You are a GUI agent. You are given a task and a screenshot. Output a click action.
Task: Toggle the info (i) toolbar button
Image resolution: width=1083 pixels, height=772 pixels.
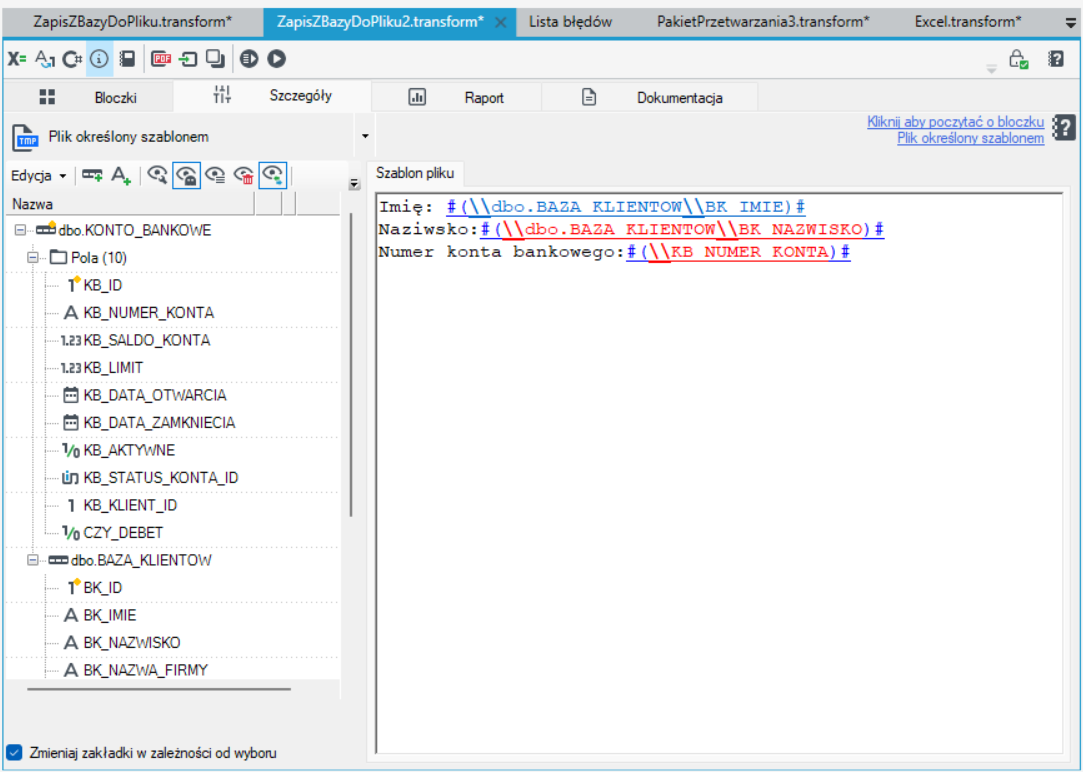[x=99, y=59]
